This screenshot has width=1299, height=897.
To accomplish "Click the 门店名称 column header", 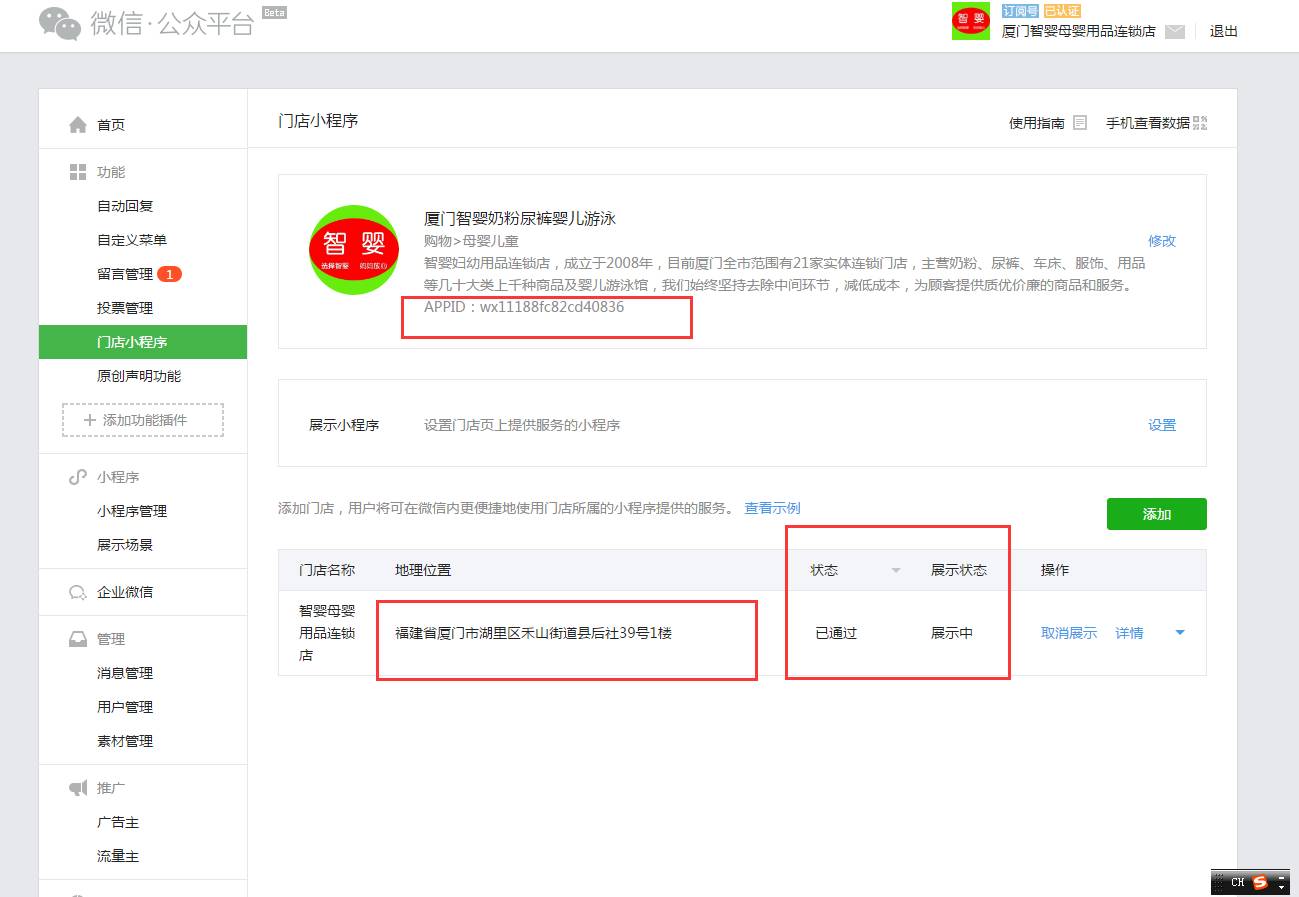I will 327,570.
